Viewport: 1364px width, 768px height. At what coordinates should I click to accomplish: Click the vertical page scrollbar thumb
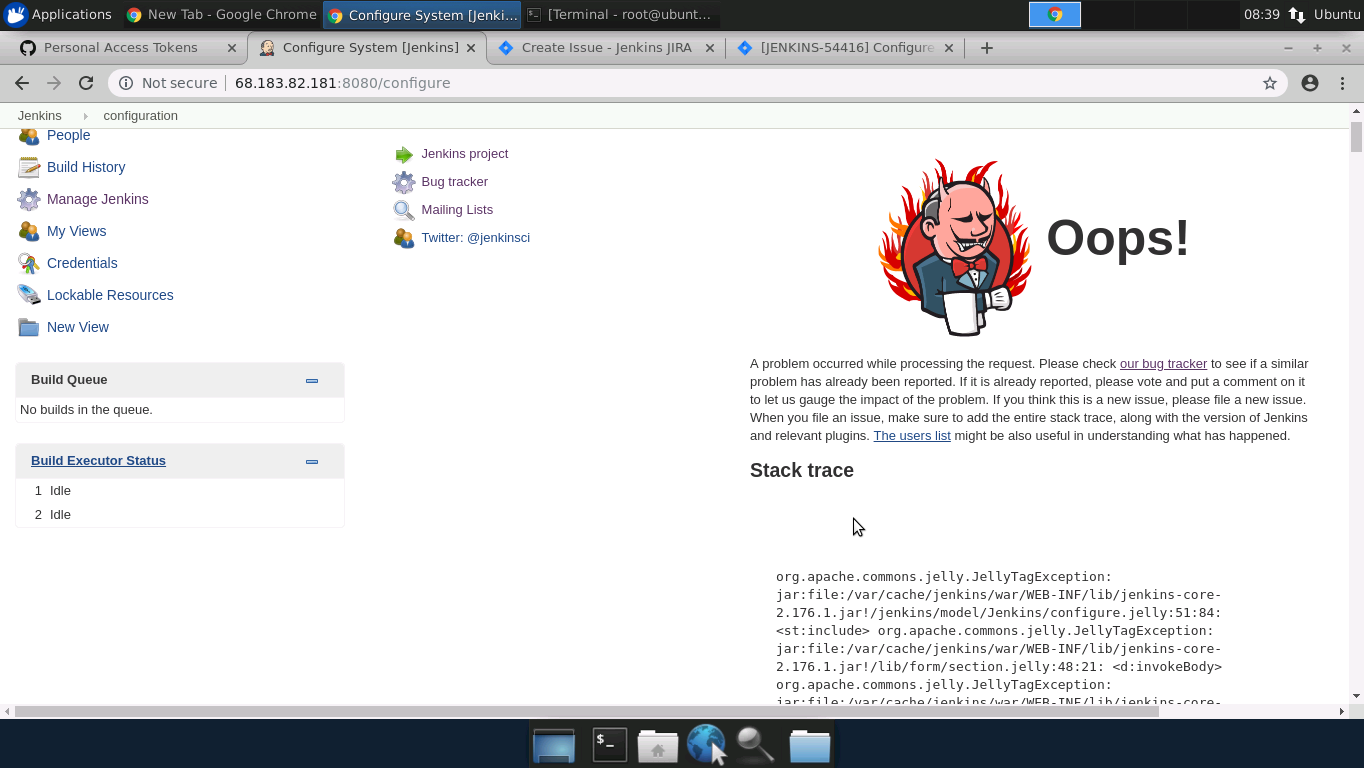coord(1356,137)
